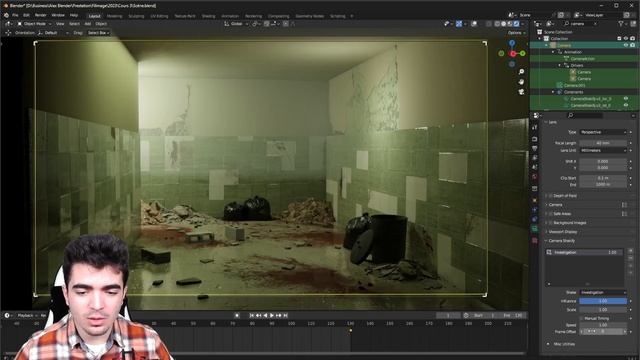The image size is (640, 360).
Task: Open the File menu
Action: pos(15,15)
